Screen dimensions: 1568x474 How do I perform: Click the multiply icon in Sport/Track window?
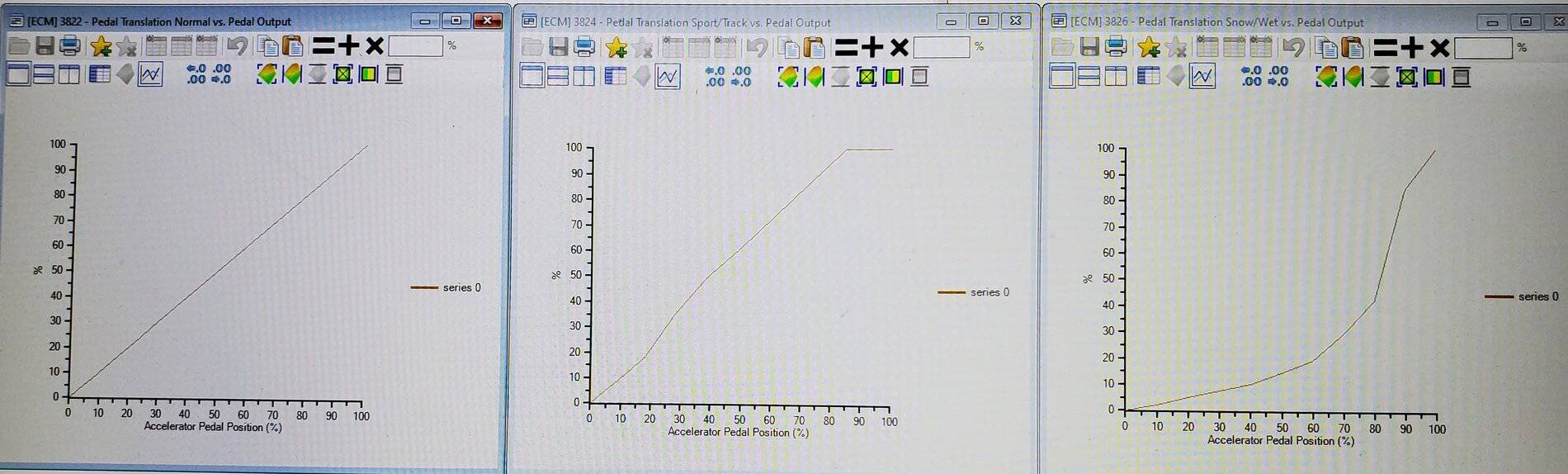tap(900, 48)
